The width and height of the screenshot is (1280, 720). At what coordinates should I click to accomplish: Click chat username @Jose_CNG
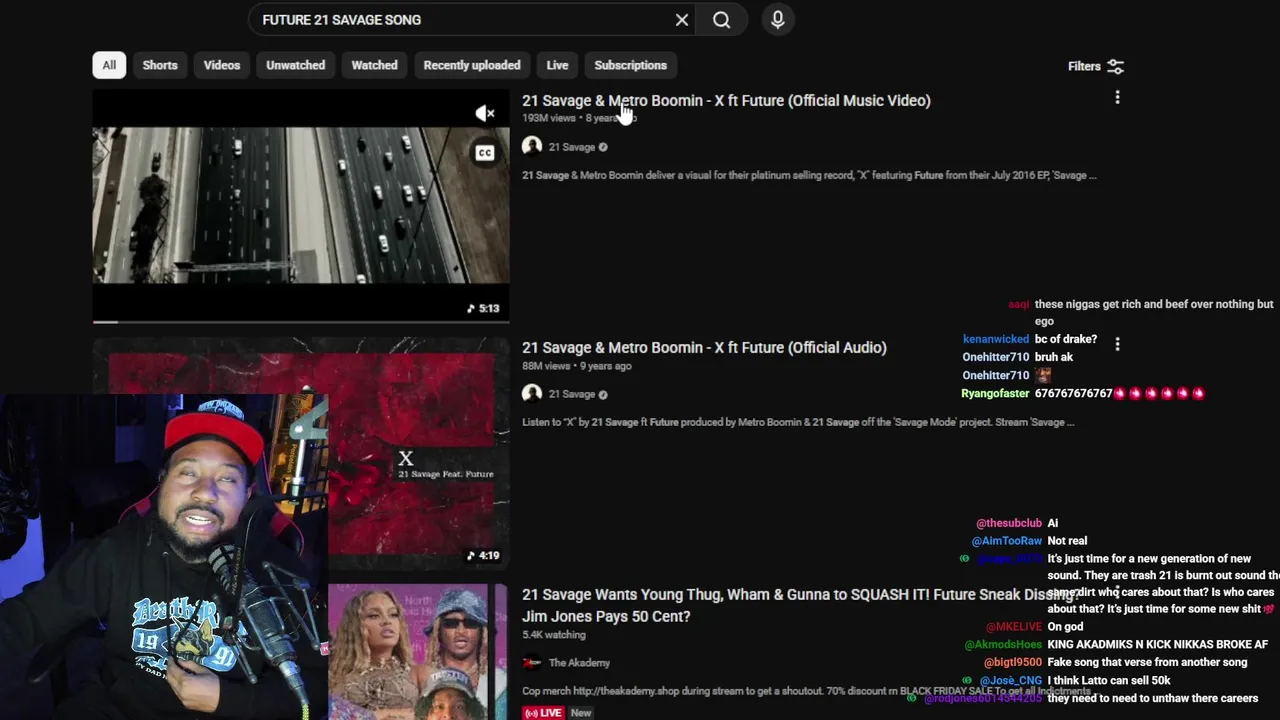(x=1011, y=681)
